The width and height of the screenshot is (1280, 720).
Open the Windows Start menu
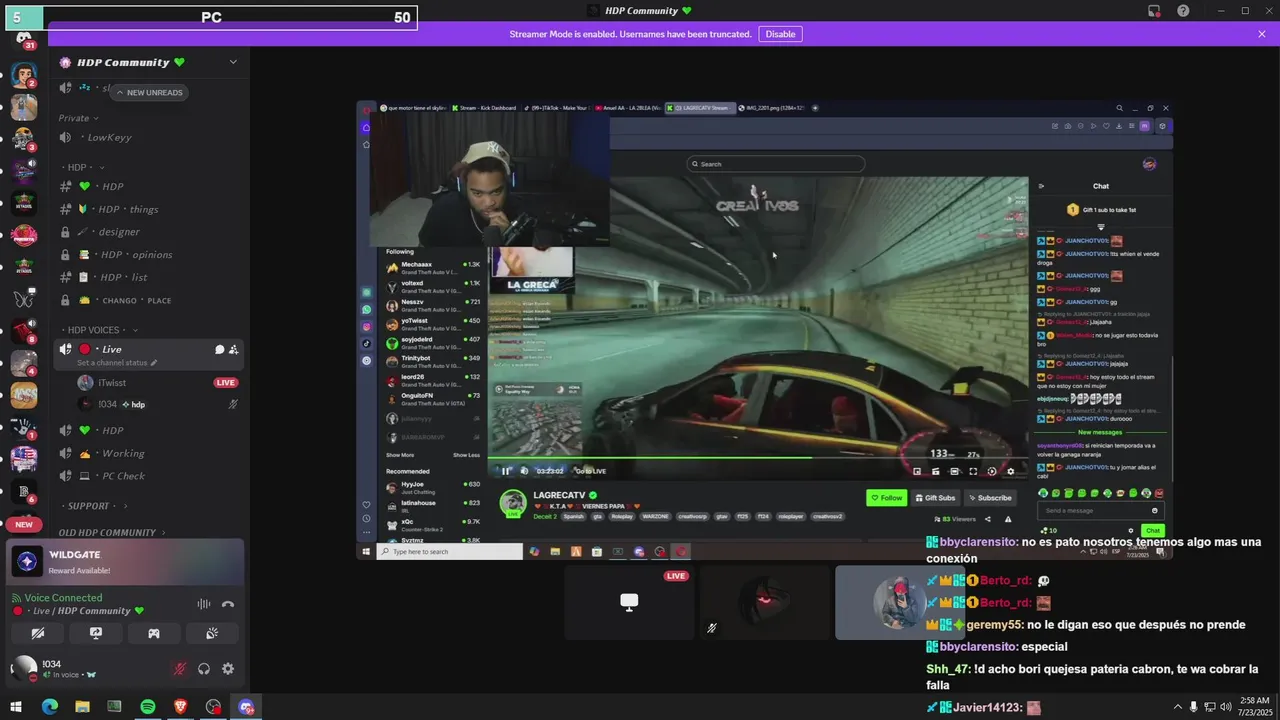(x=17, y=707)
